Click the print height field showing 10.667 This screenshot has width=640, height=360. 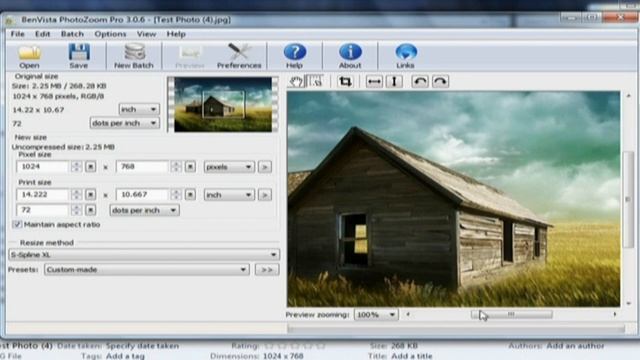[x=142, y=195]
